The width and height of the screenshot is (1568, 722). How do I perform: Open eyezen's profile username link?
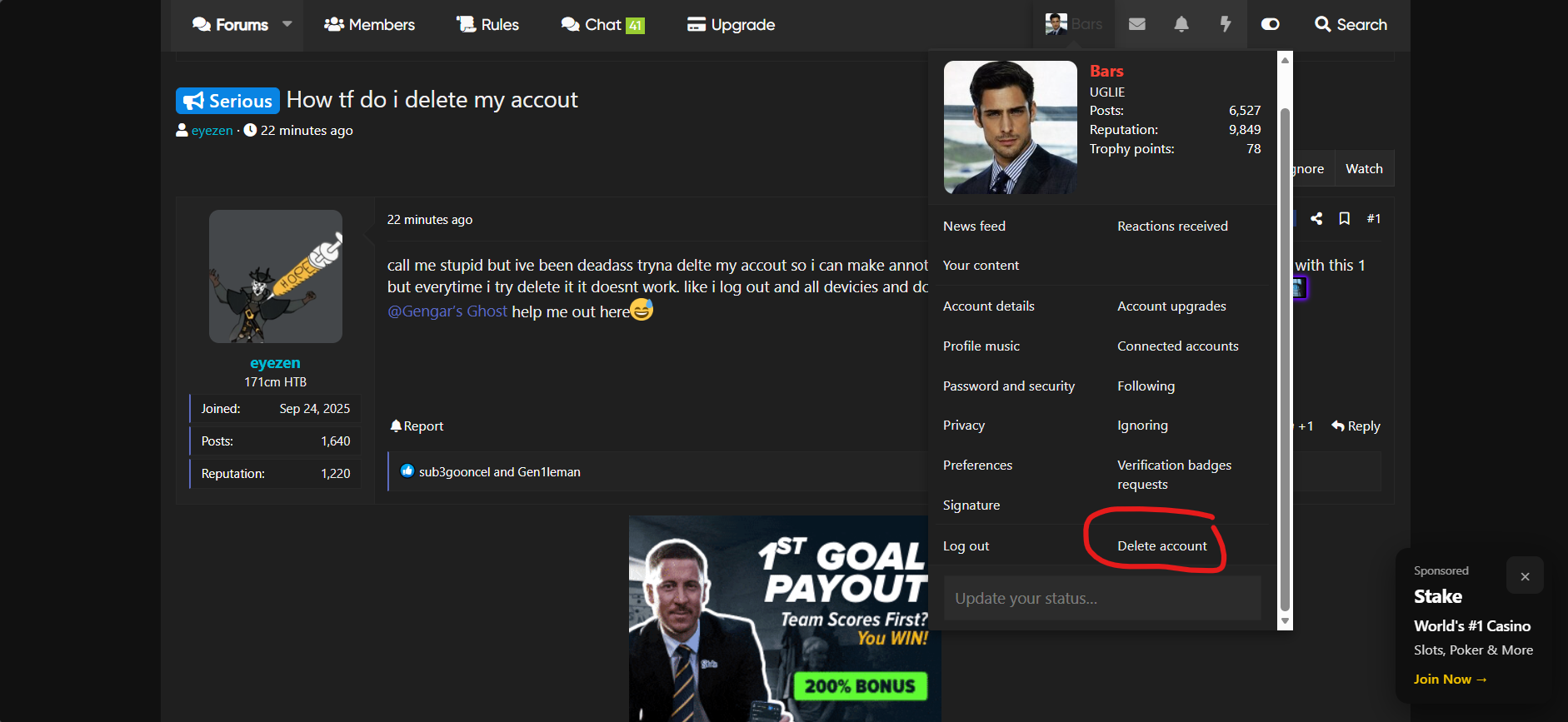(x=275, y=362)
